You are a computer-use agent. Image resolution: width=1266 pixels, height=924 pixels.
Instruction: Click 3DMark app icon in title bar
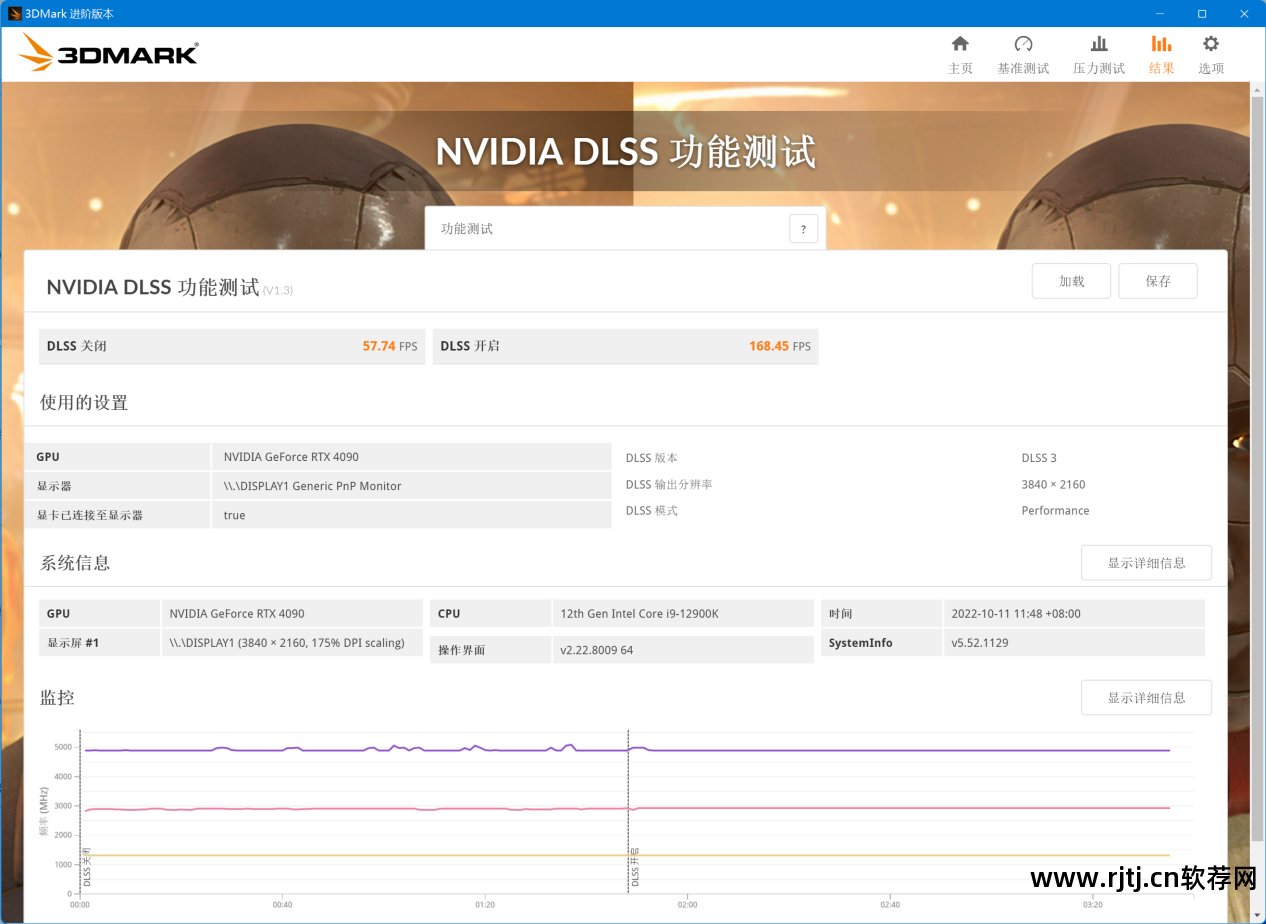click(x=15, y=13)
